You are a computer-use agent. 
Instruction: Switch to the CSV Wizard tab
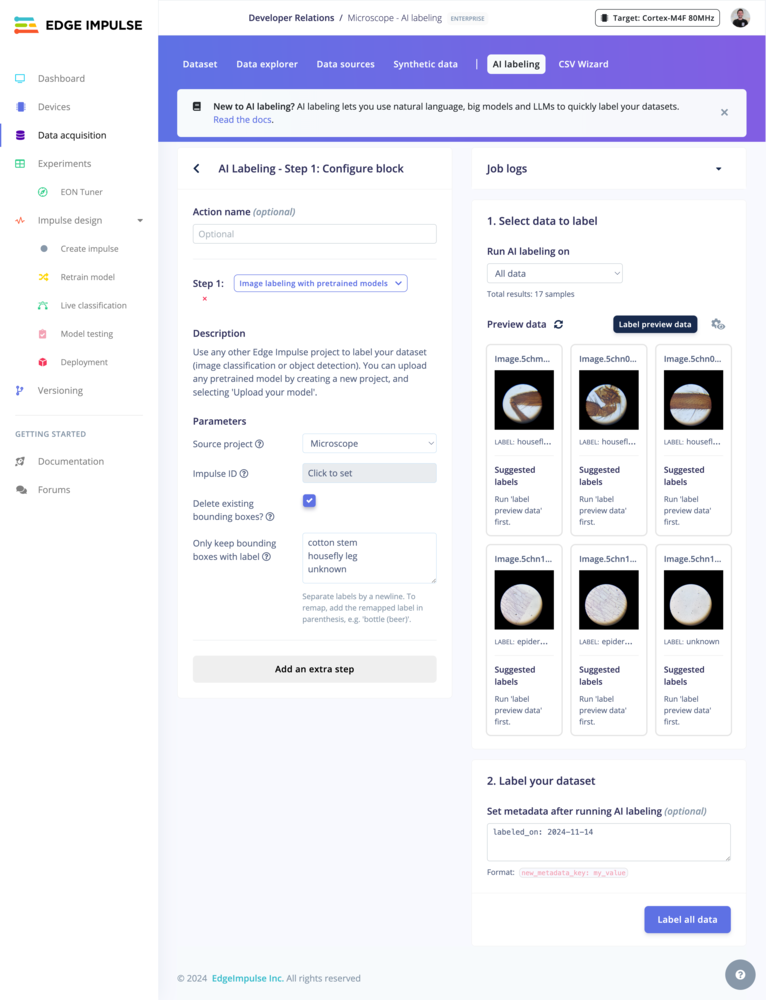pos(583,64)
